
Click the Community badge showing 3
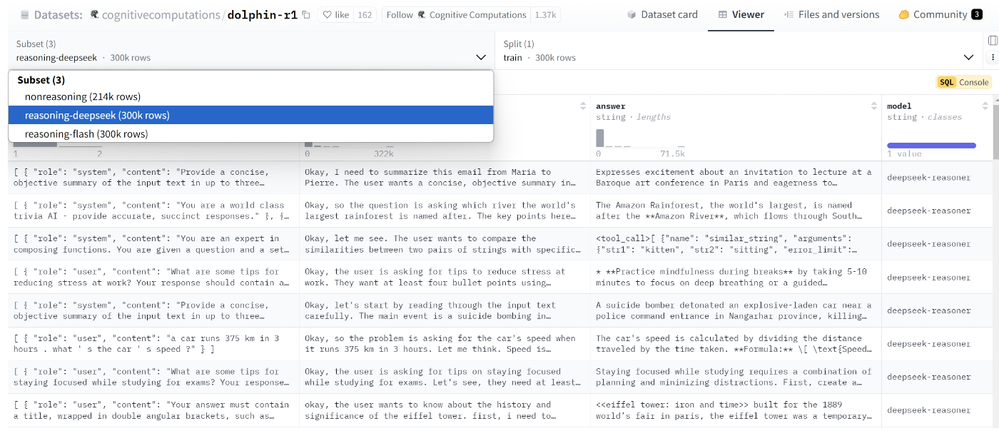[x=977, y=15]
